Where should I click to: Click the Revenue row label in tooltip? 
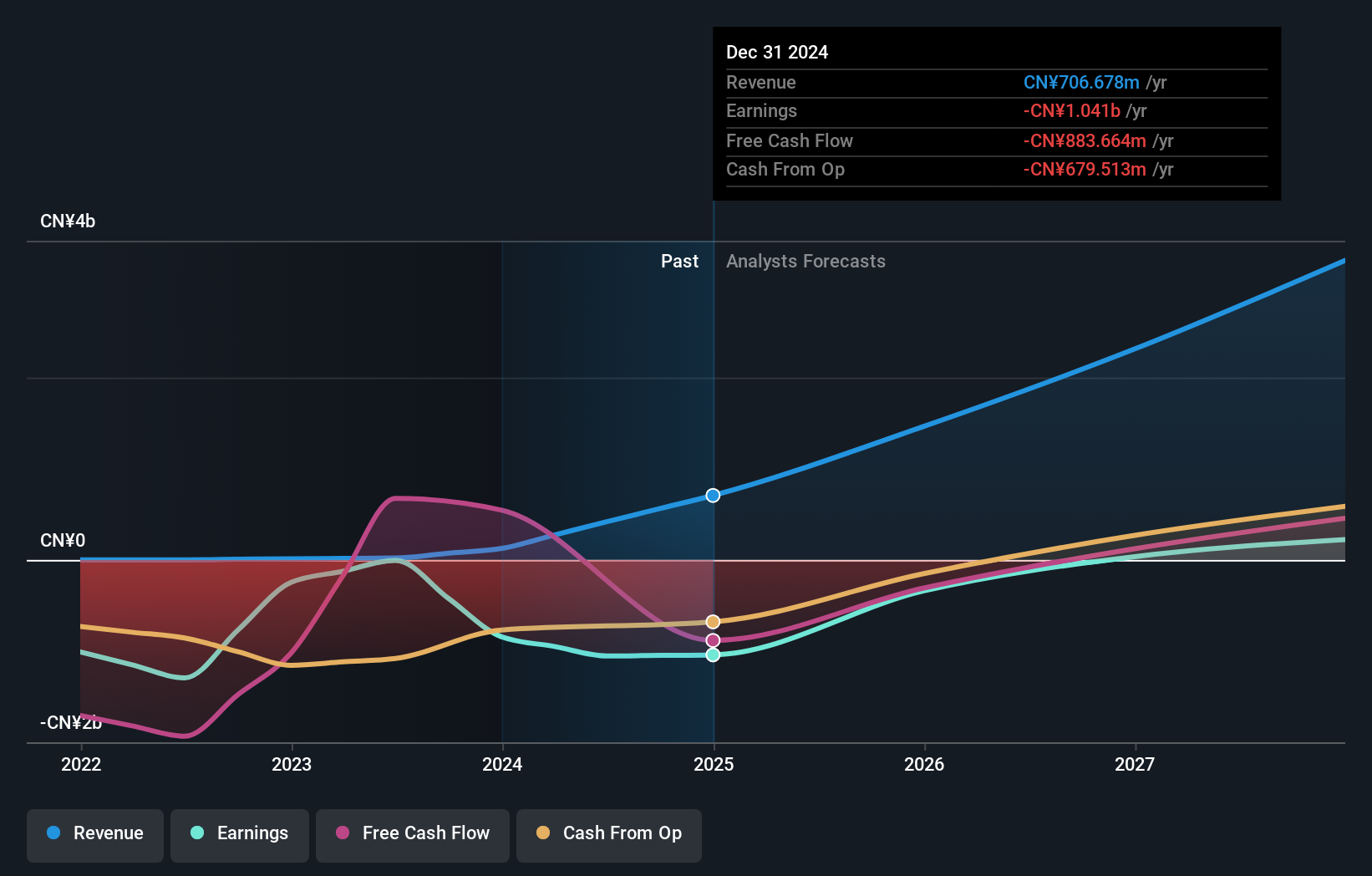[760, 82]
